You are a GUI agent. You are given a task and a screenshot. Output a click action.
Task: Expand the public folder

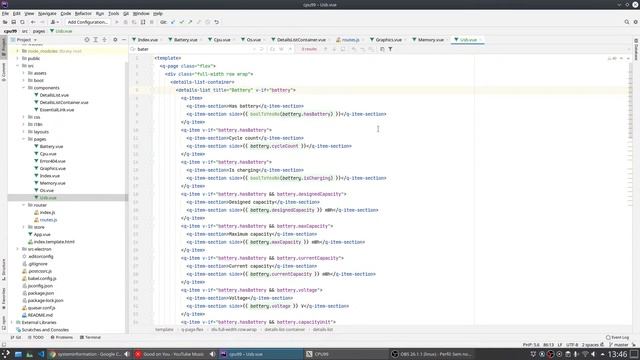[18, 58]
